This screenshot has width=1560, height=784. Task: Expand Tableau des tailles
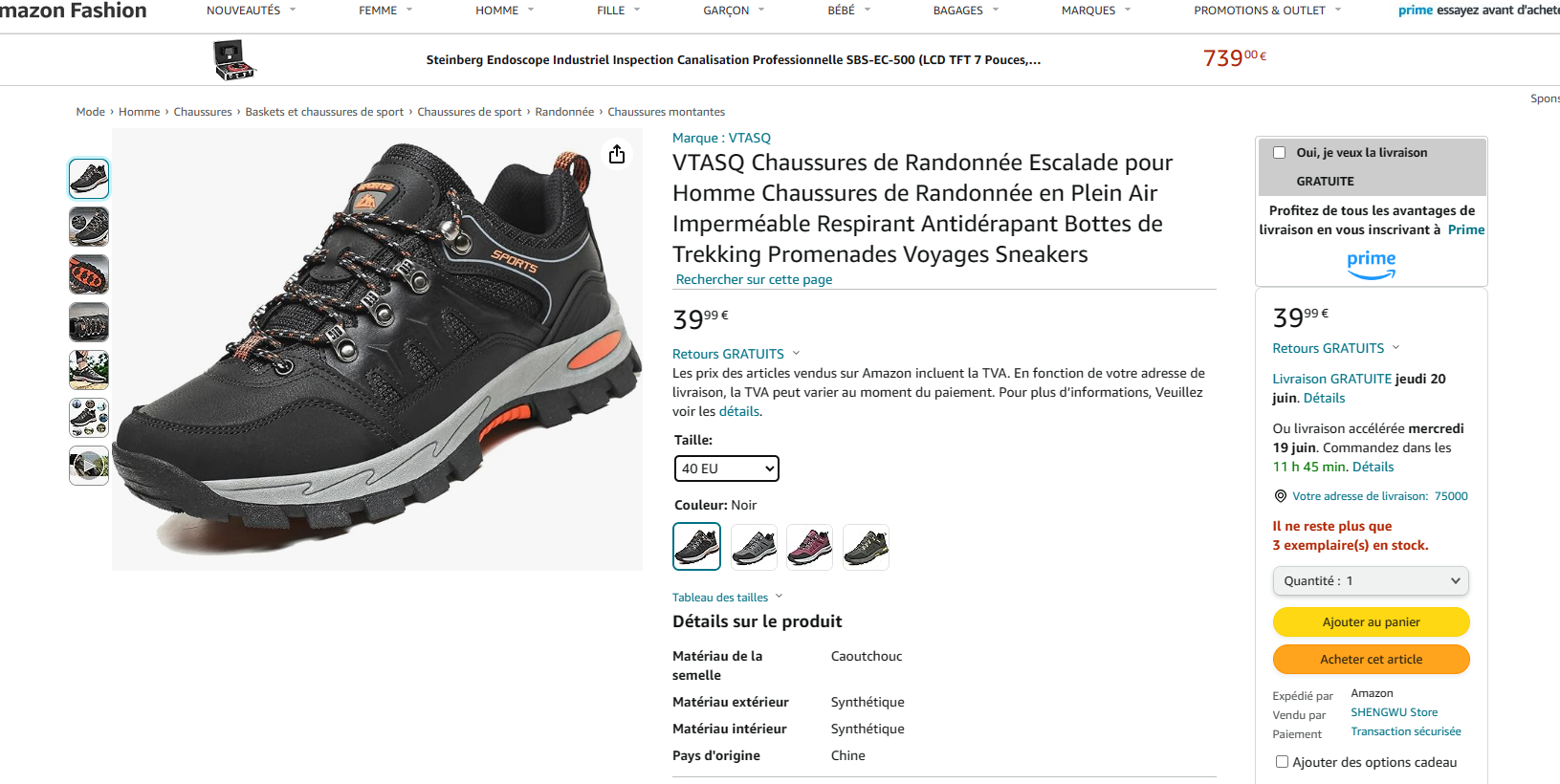click(x=727, y=598)
